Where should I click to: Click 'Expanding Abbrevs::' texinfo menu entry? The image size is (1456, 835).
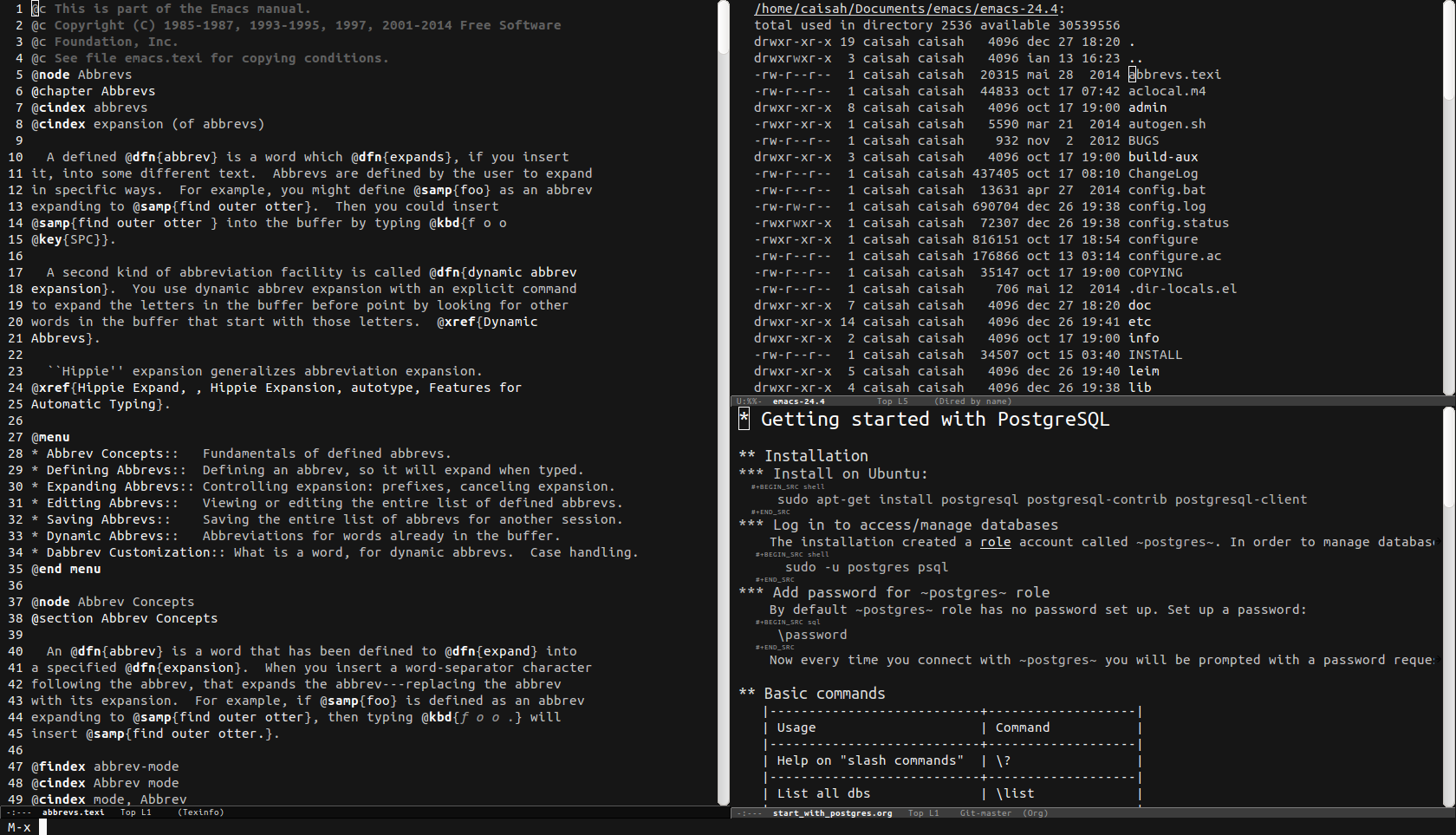tap(120, 486)
